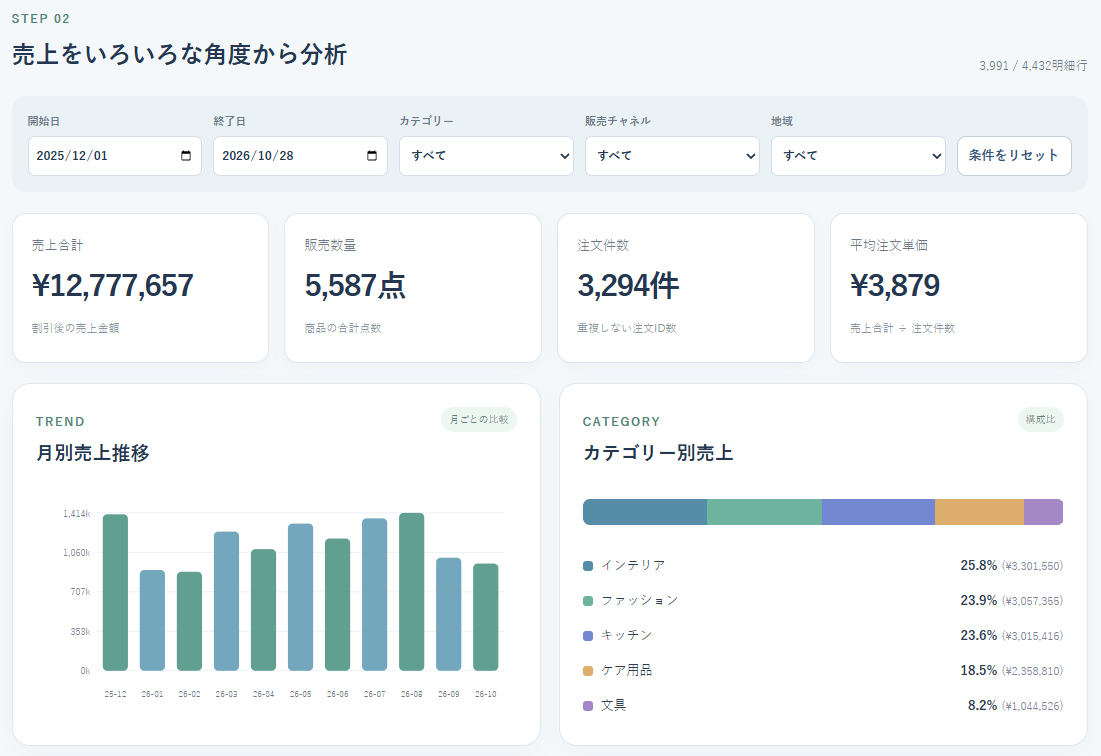Click the インテリア segment of stacked bar

pos(645,512)
